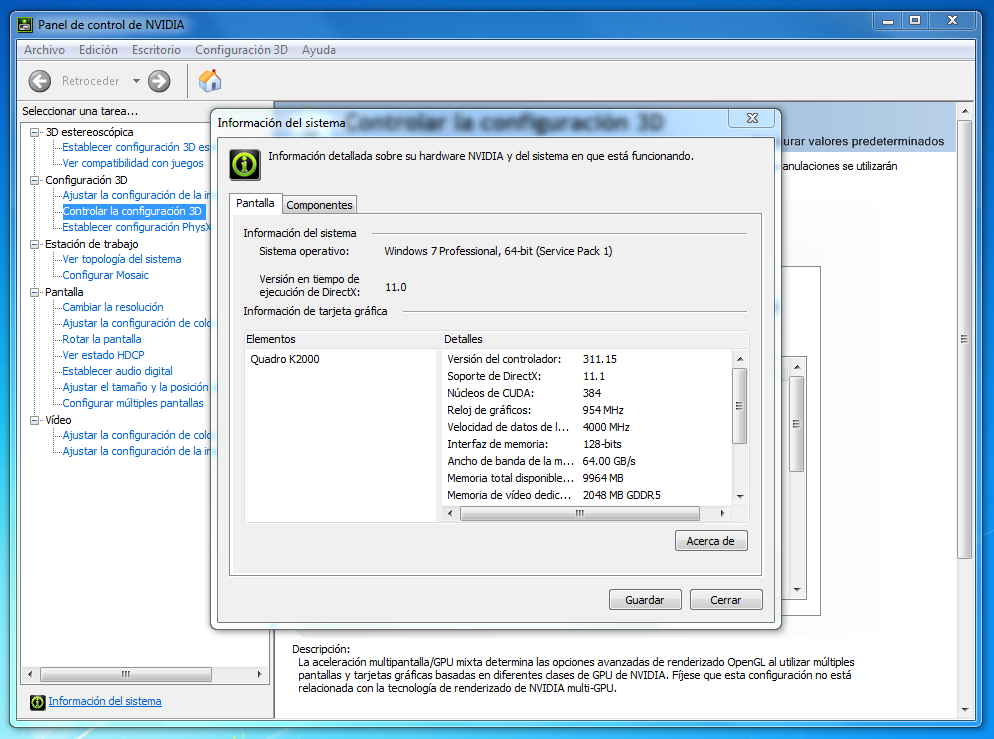Collapse the 3D estereoscópica tree node
This screenshot has height=739, width=994.
coord(35,132)
